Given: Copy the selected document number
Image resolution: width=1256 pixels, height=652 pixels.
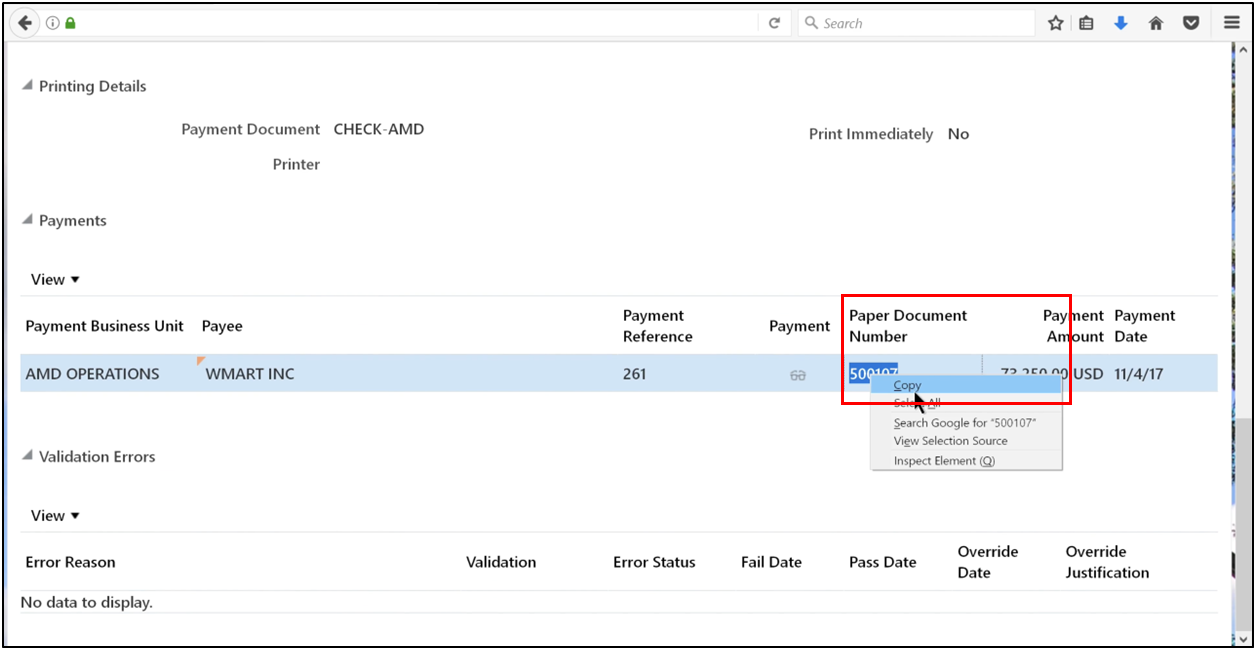Looking at the screenshot, I should click(907, 384).
